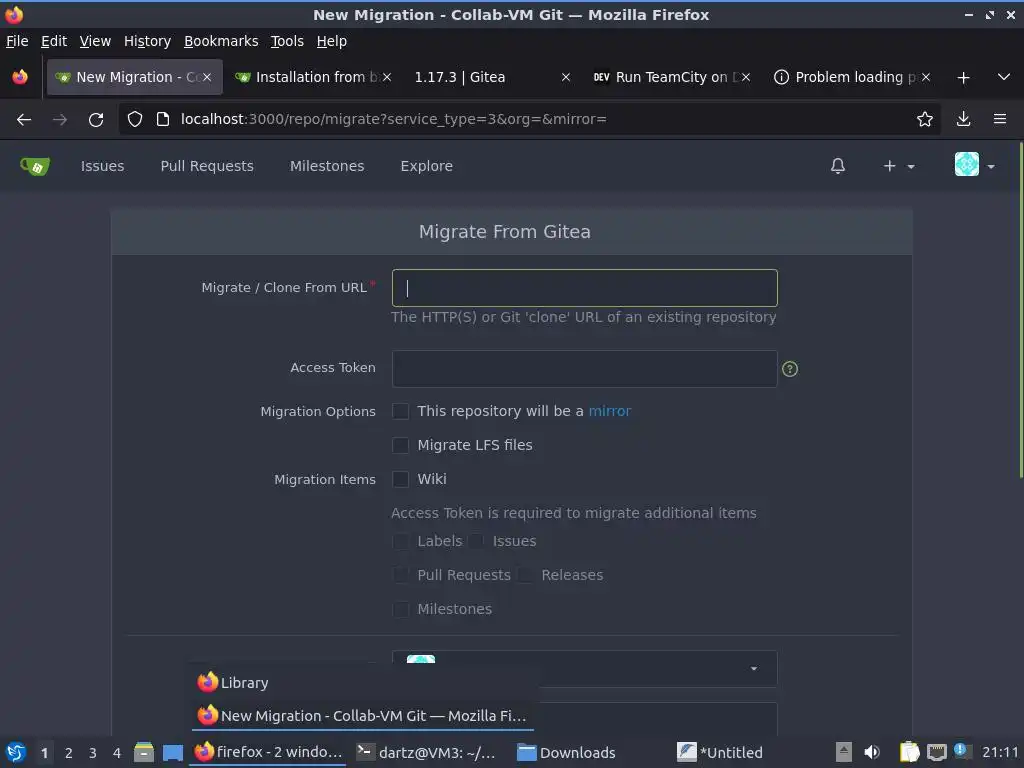Check Migrate LFS files
The height and width of the screenshot is (768, 1024).
[400, 445]
